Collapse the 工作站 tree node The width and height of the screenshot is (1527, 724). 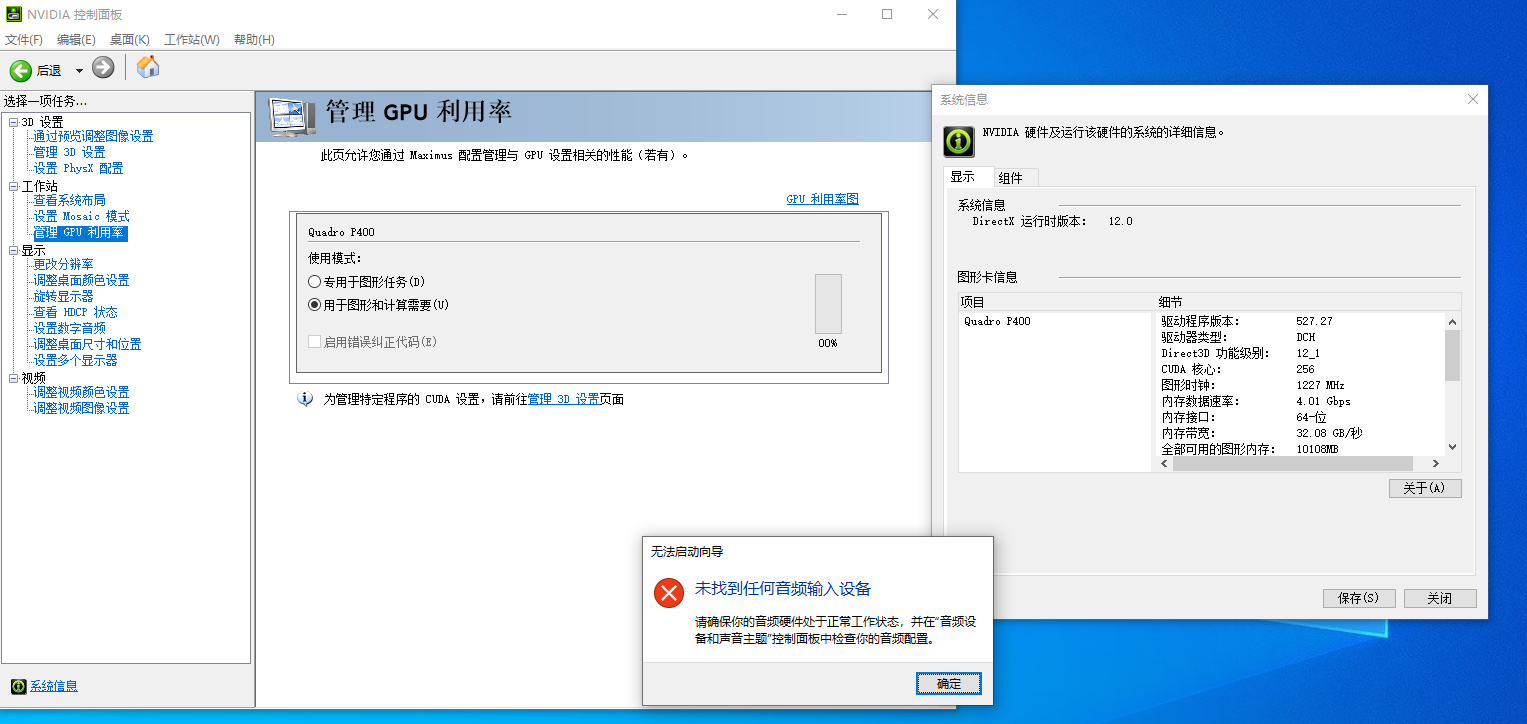coord(13,187)
